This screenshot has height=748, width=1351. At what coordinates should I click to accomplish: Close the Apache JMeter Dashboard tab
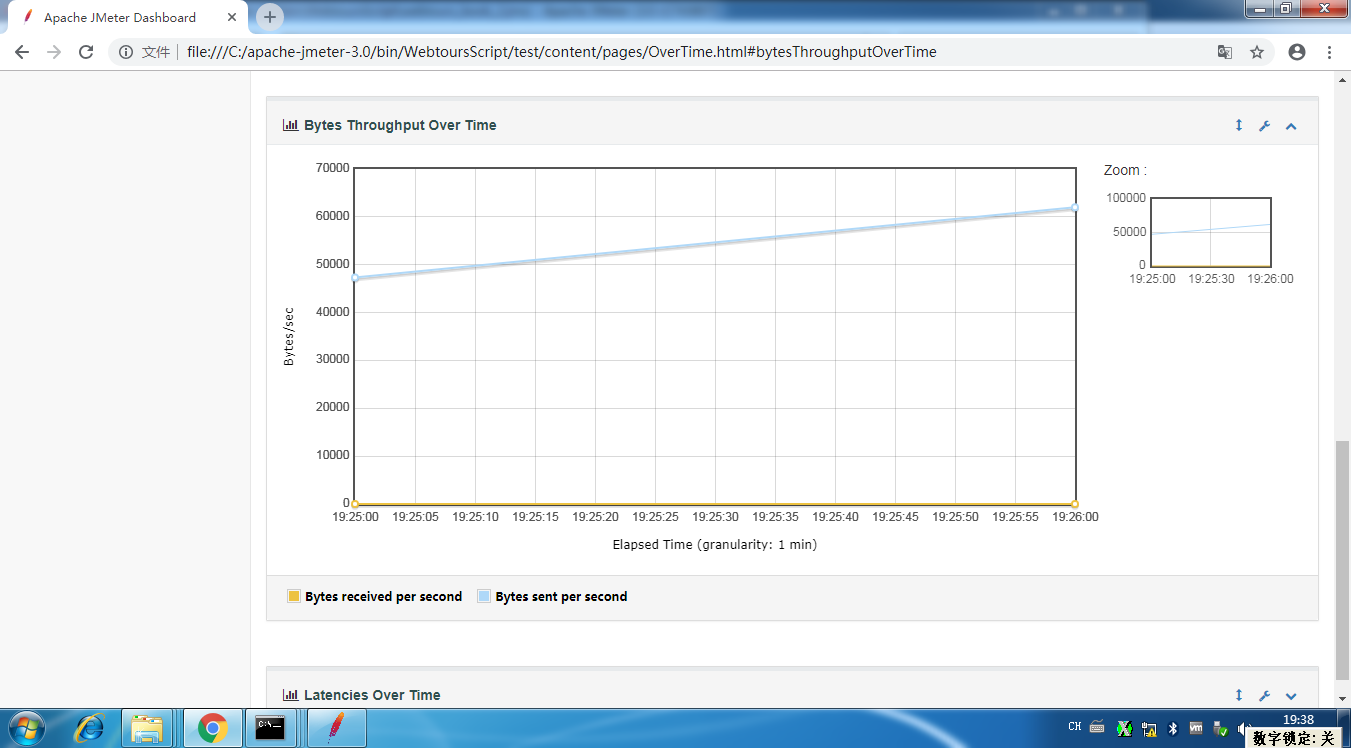click(x=232, y=17)
